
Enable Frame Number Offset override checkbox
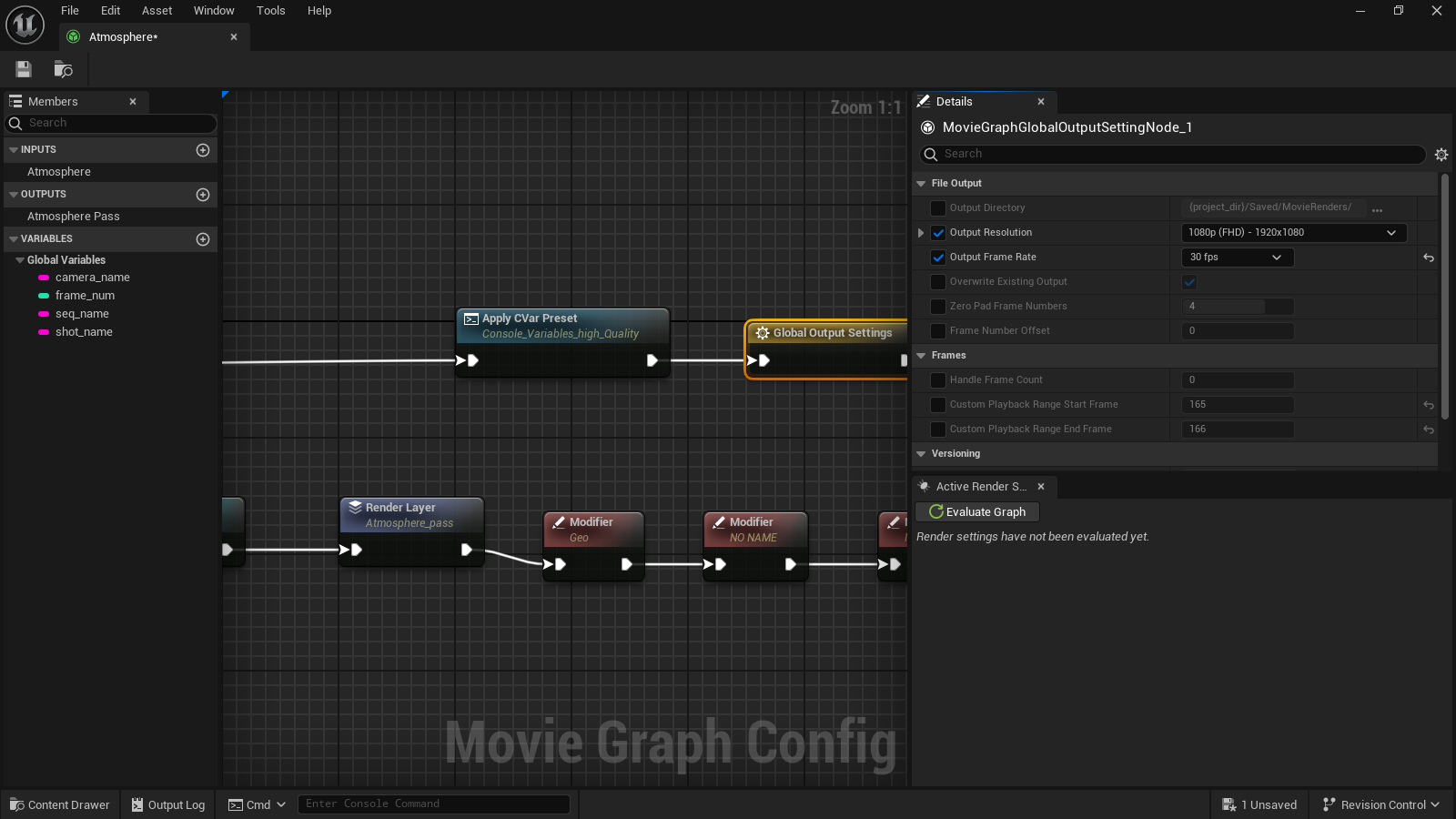click(938, 331)
